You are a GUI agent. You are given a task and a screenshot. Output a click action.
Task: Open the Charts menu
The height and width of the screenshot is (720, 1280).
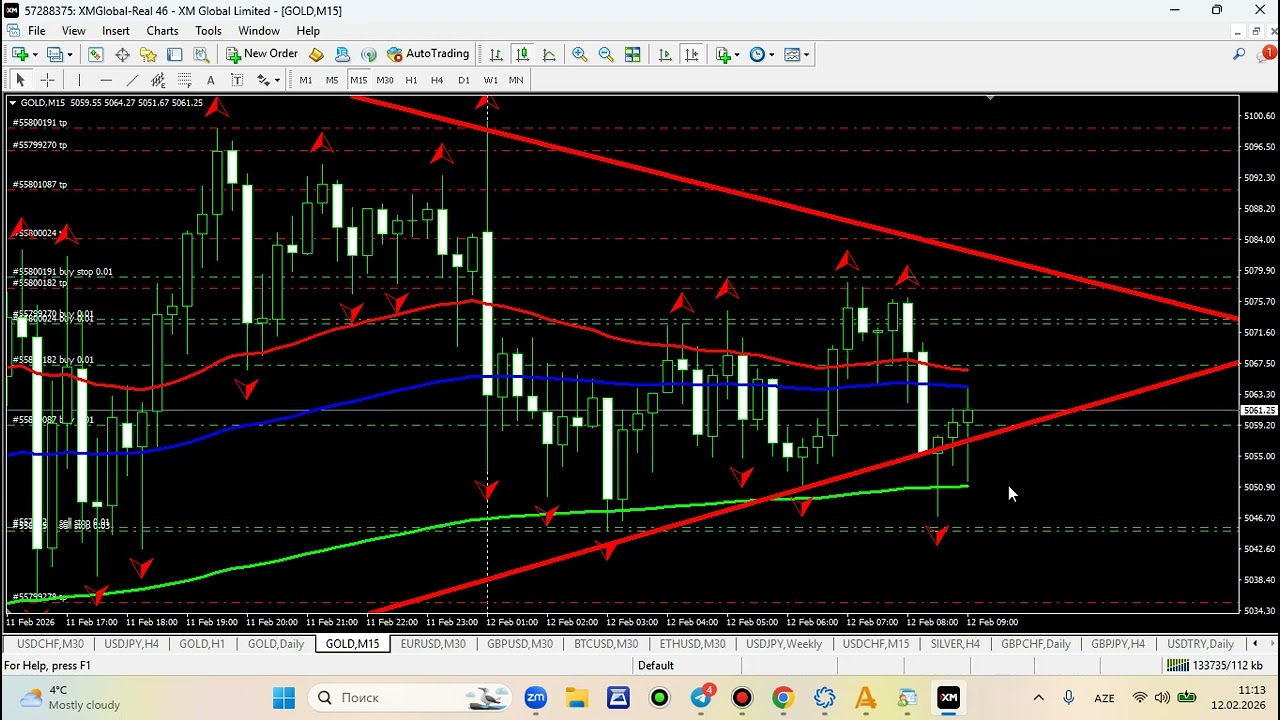[162, 31]
